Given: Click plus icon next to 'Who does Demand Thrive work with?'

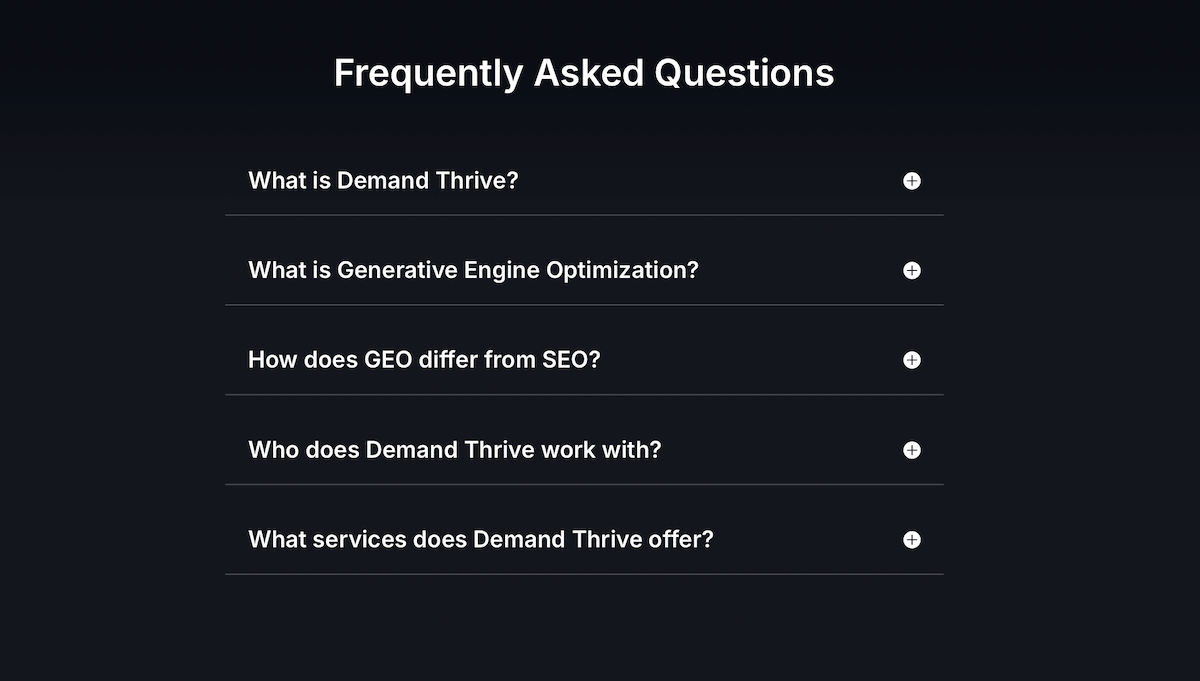Looking at the screenshot, I should 912,450.
